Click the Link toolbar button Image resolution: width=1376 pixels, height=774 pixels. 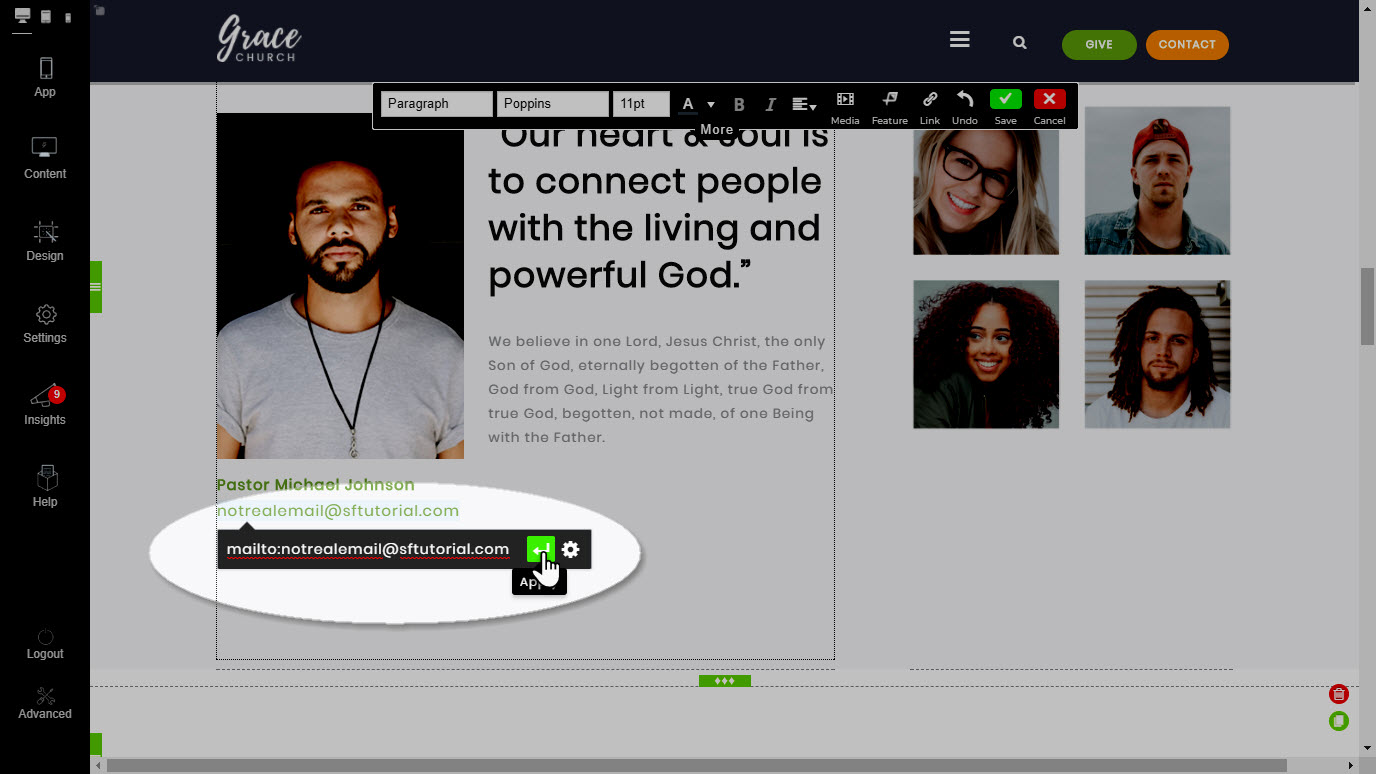(x=930, y=107)
